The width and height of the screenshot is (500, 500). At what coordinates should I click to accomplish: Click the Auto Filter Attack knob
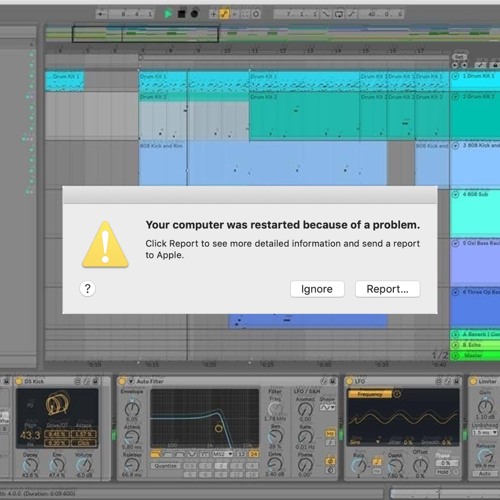click(x=132, y=437)
